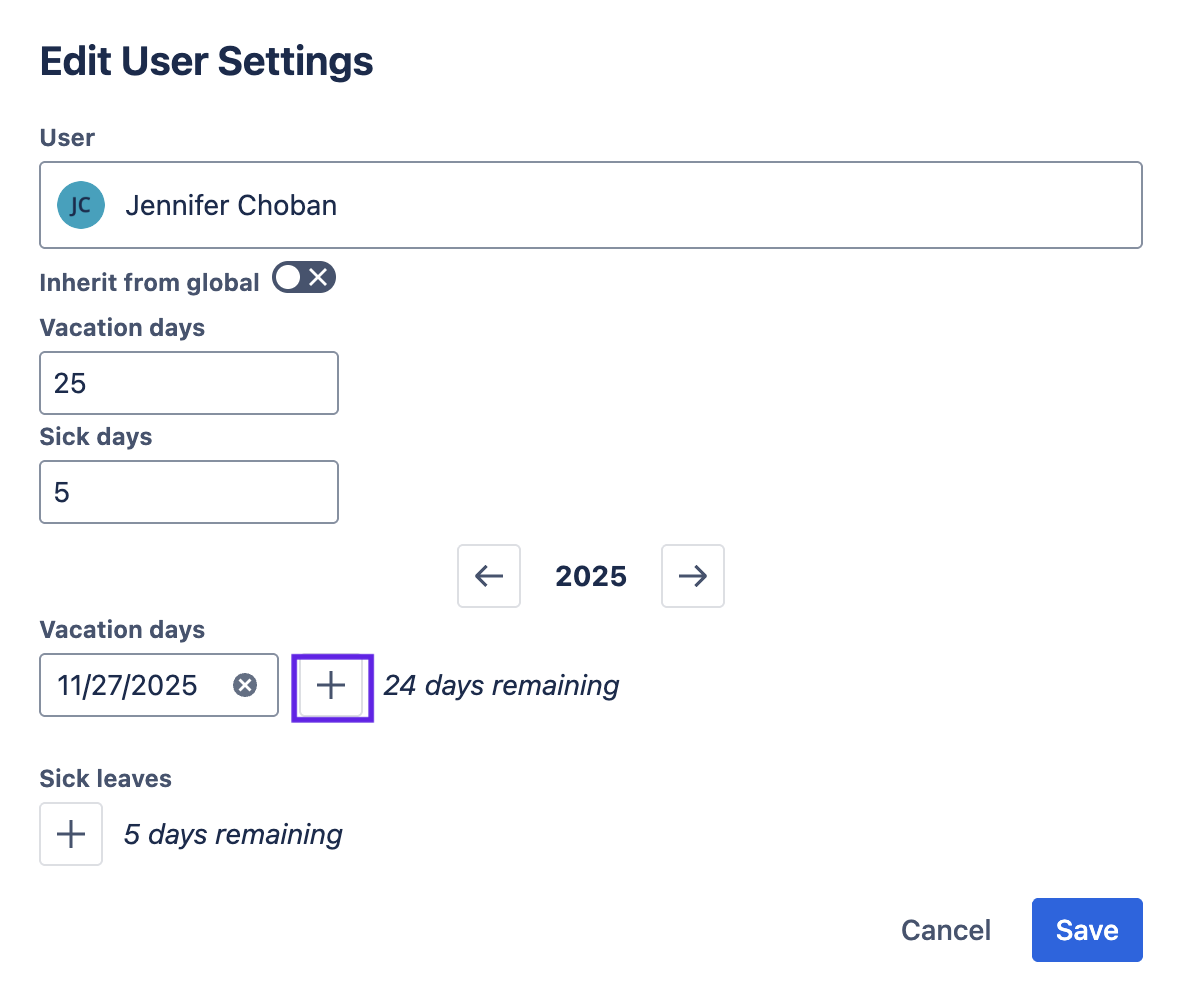Viewport: 1188px width, 1004px height.
Task: Save the user settings
Action: pos(1086,930)
